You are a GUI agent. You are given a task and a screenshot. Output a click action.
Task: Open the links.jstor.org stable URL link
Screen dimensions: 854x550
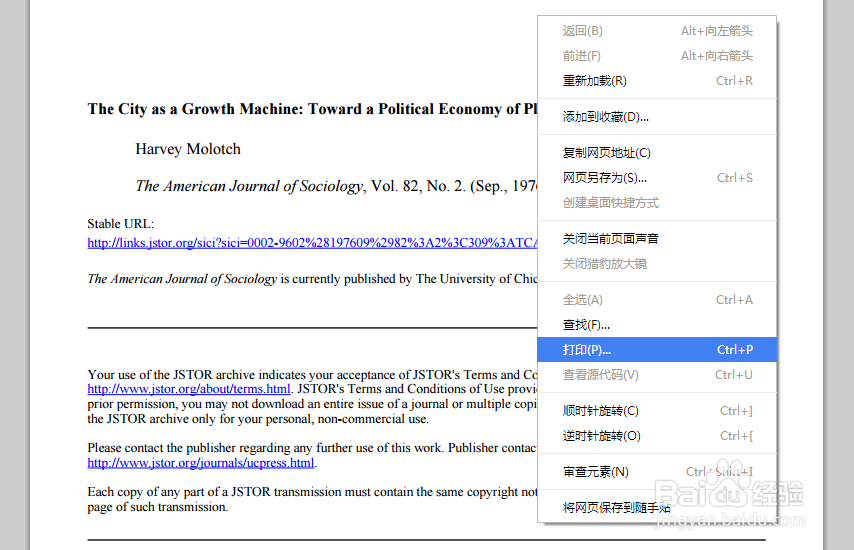312,243
